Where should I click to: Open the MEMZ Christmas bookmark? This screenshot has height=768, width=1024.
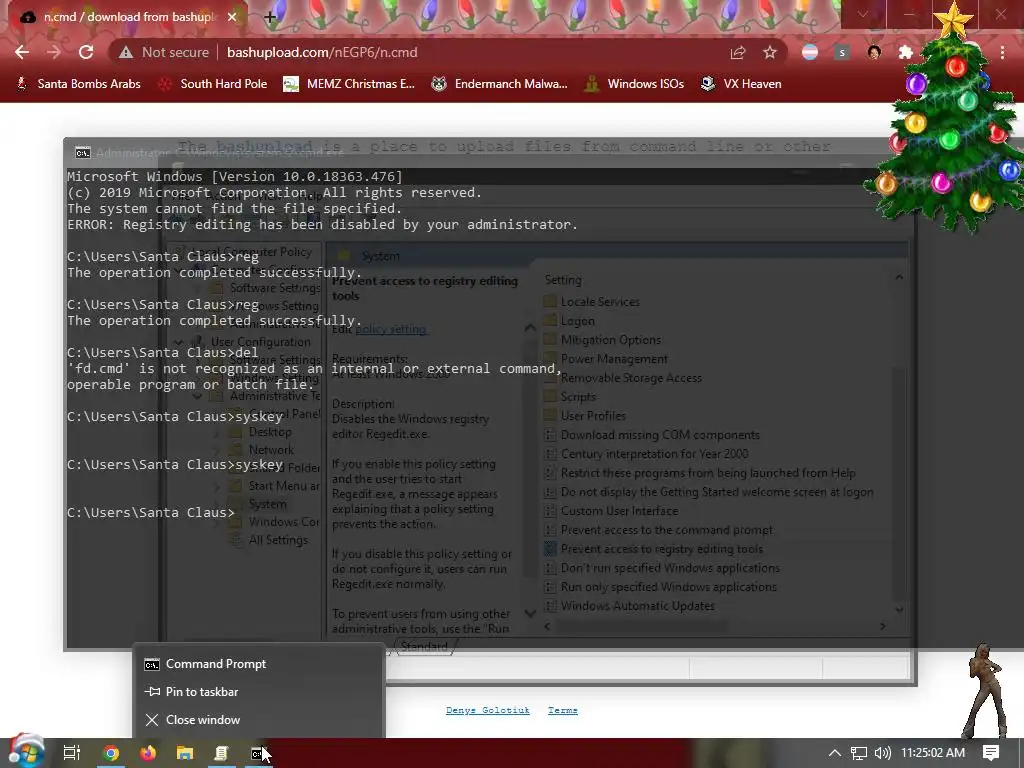[x=349, y=84]
